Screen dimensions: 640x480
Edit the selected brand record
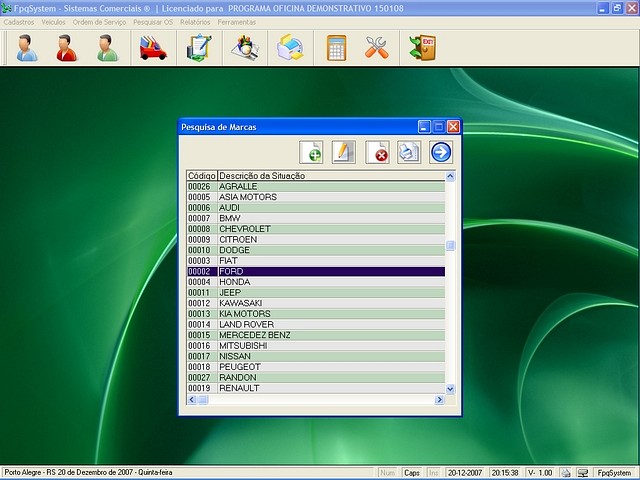coord(344,152)
